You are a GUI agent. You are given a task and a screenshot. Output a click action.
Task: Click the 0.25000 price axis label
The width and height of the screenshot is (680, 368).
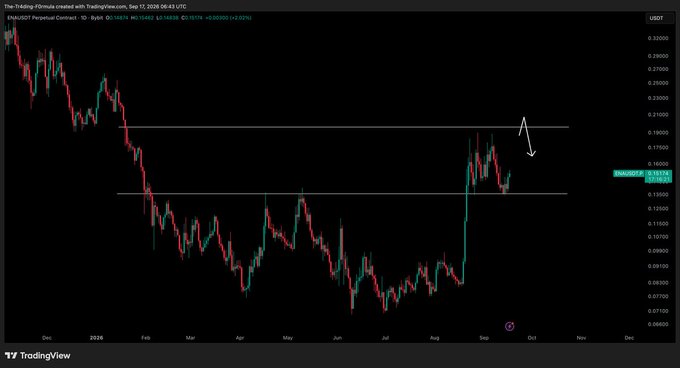(658, 83)
